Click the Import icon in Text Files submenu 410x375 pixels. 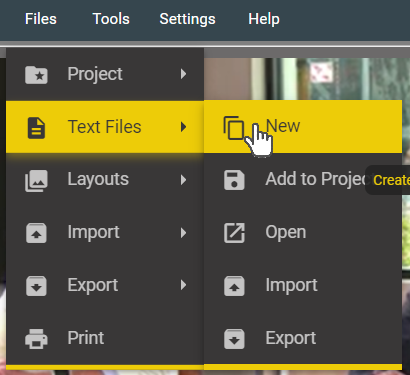[234, 286]
